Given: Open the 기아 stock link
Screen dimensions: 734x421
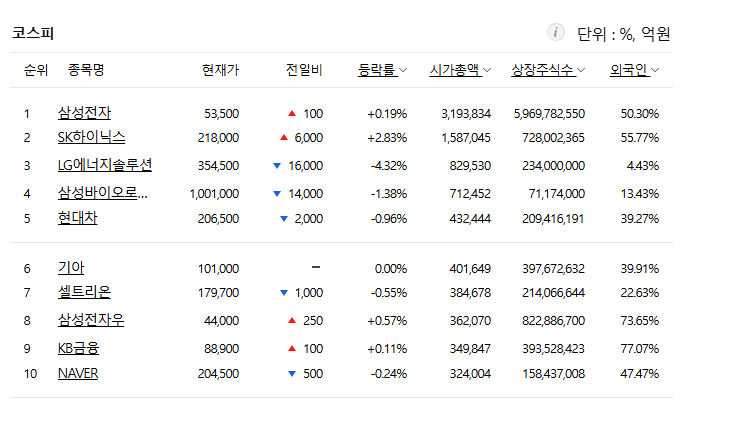Looking at the screenshot, I should click(71, 268).
